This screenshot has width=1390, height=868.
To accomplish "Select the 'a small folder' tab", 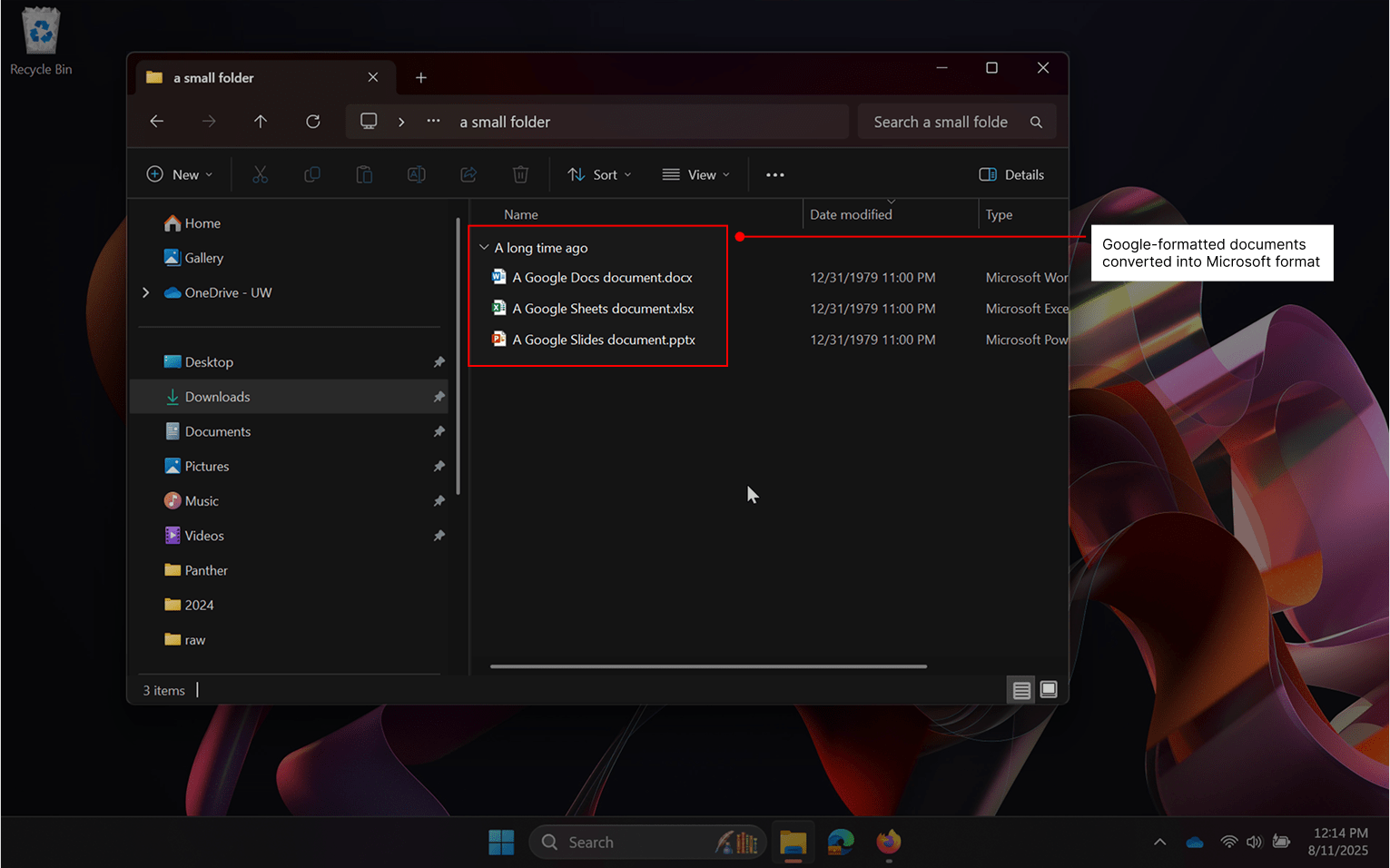I will (x=214, y=77).
